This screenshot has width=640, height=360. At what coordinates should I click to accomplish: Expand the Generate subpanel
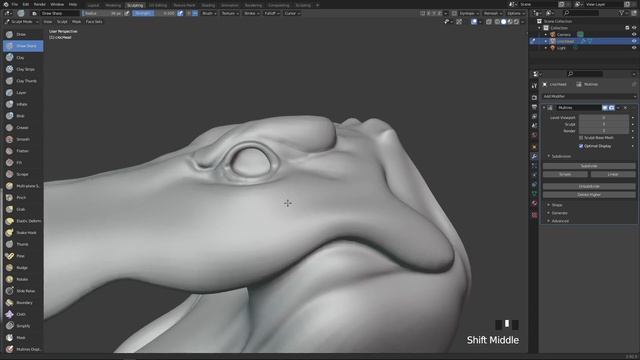click(558, 213)
